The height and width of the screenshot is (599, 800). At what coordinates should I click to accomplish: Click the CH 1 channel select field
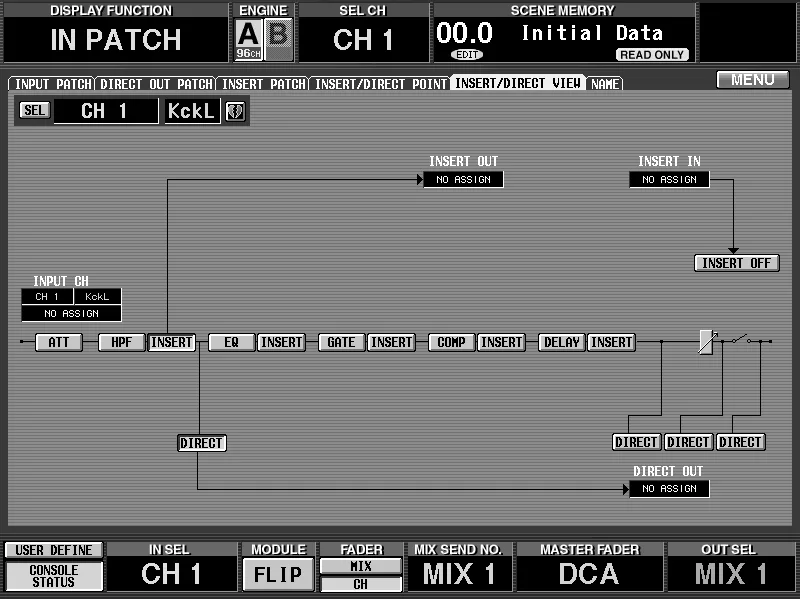tap(106, 111)
